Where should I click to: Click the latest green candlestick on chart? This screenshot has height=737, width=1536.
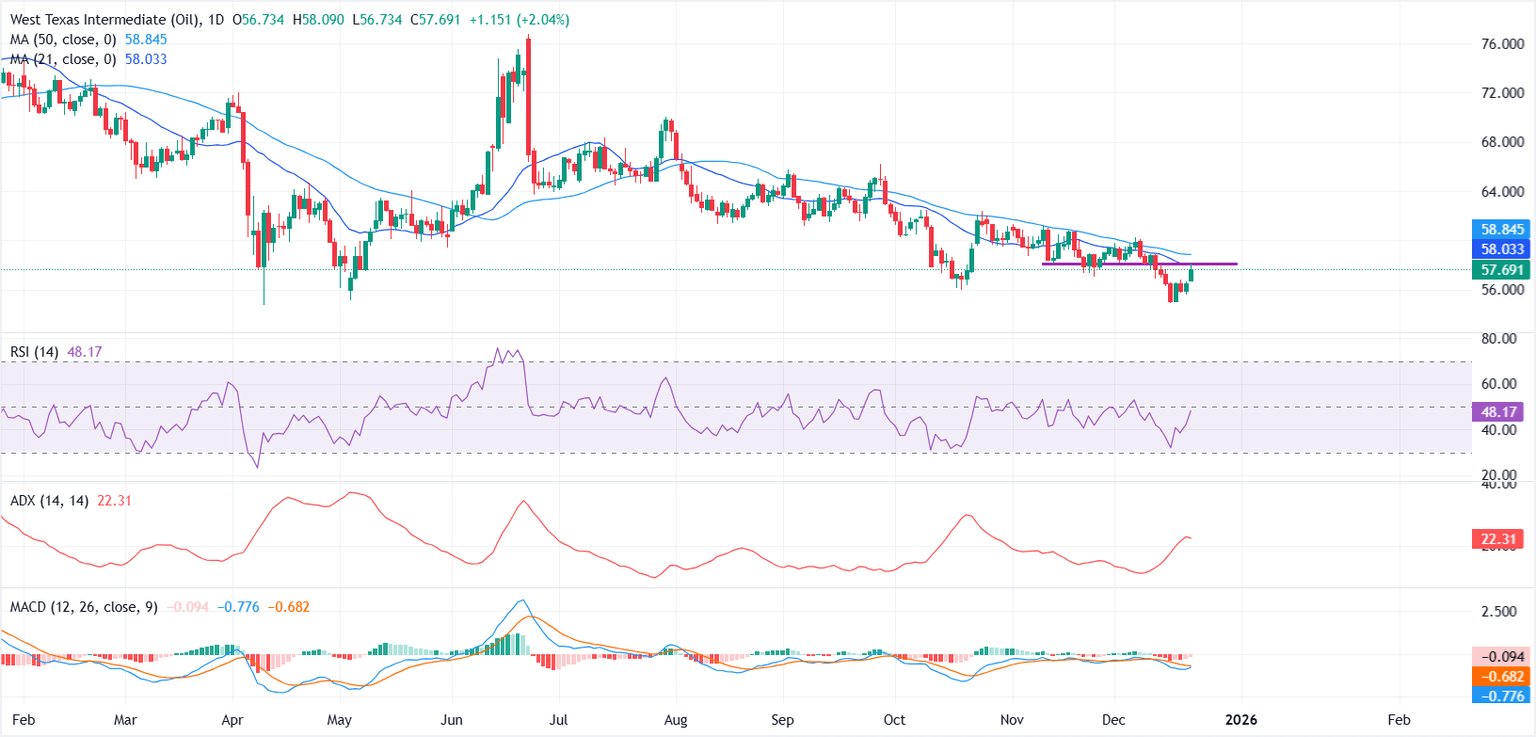click(1192, 274)
